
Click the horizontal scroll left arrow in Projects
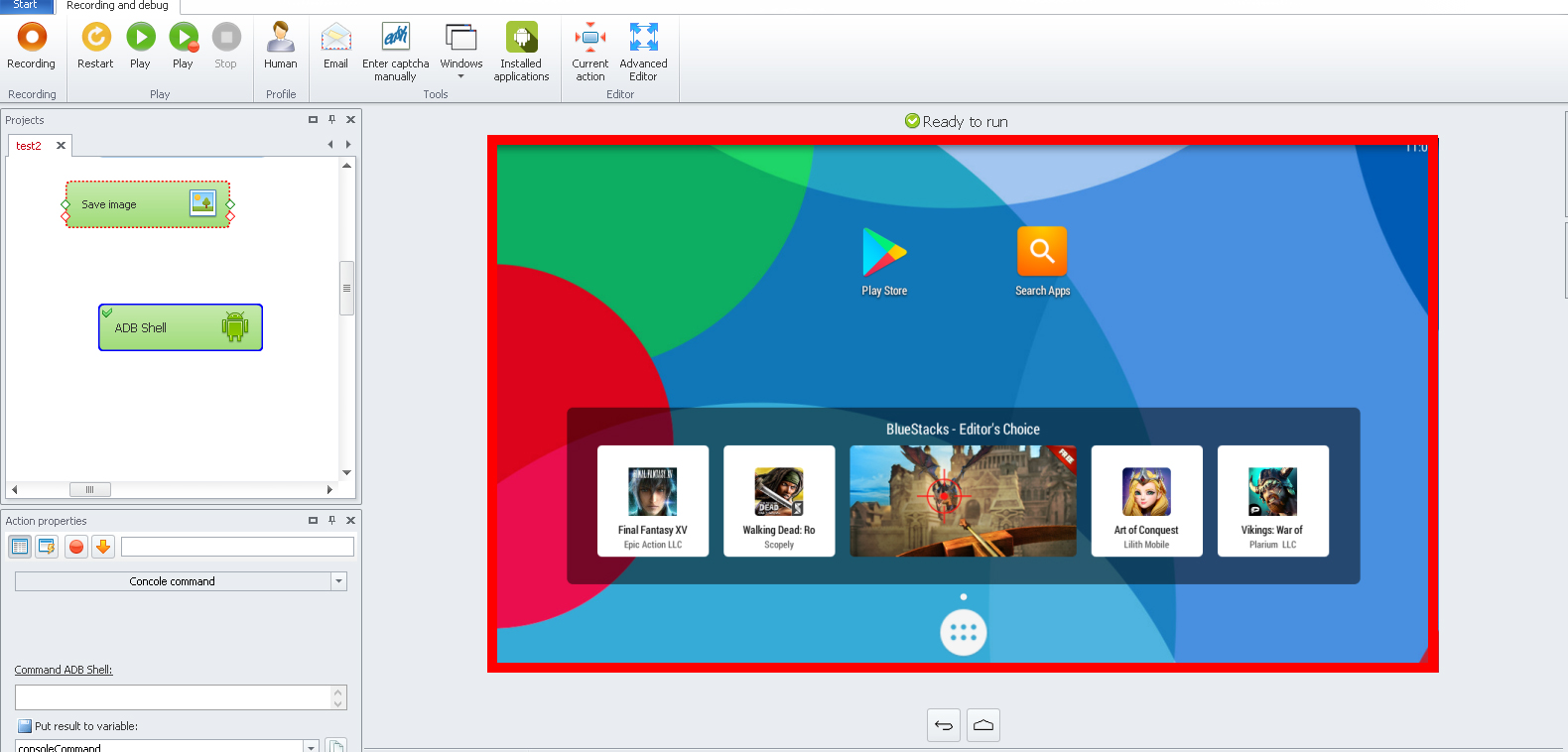pos(14,489)
